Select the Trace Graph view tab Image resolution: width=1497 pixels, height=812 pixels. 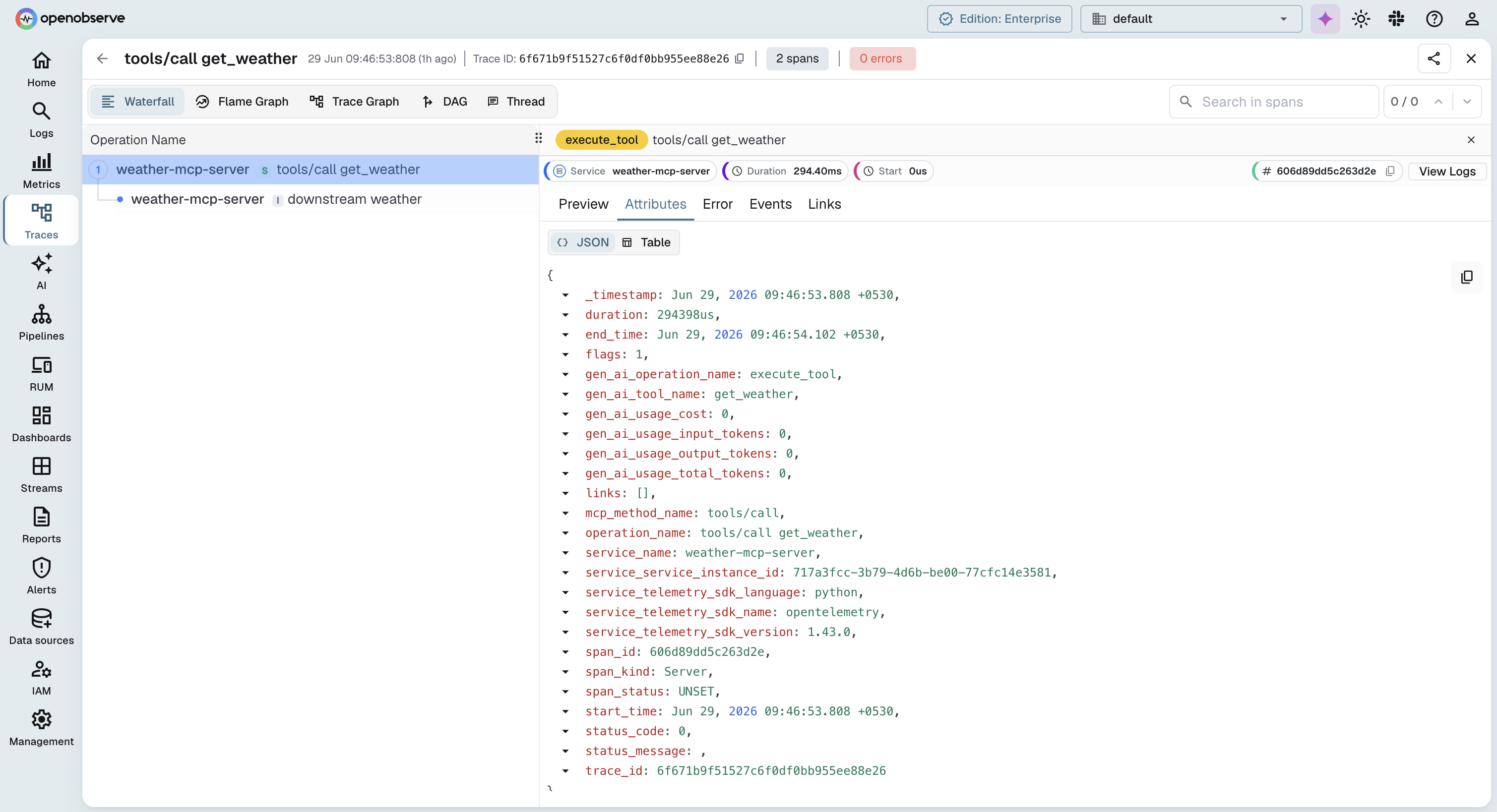coord(354,102)
